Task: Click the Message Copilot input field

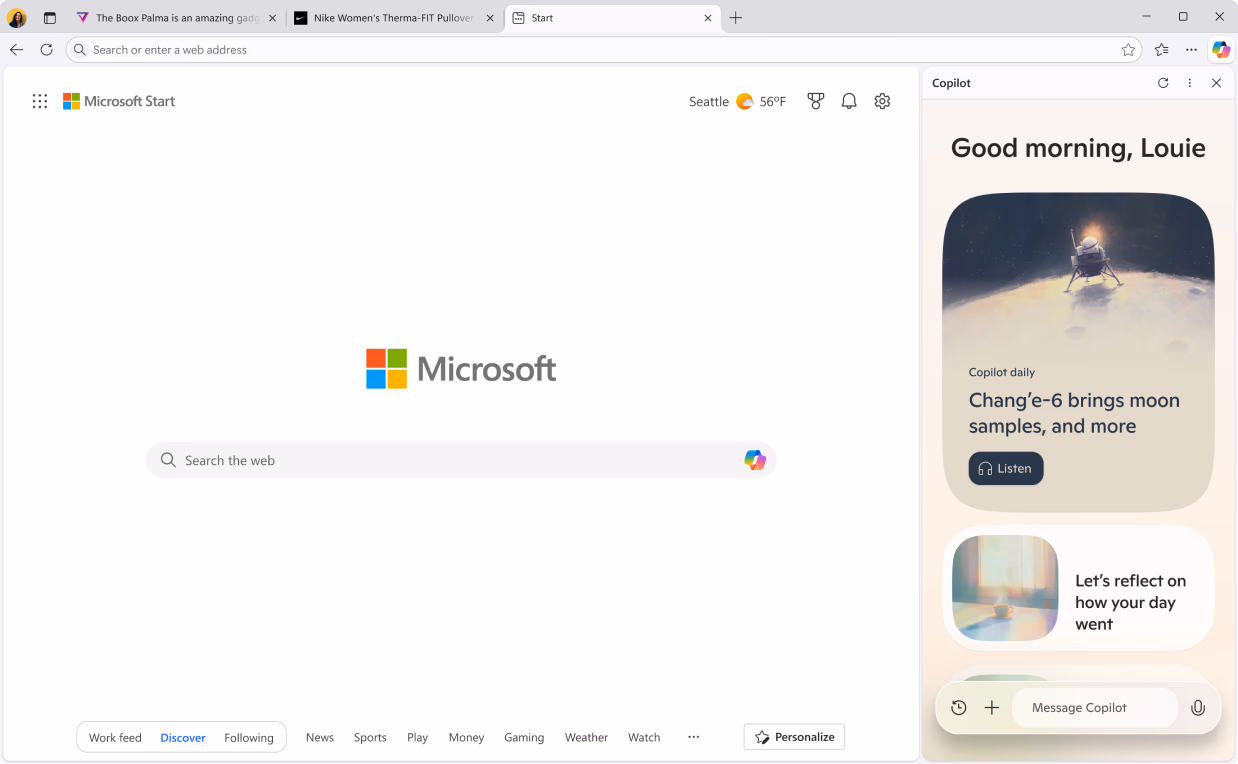Action: click(1095, 707)
